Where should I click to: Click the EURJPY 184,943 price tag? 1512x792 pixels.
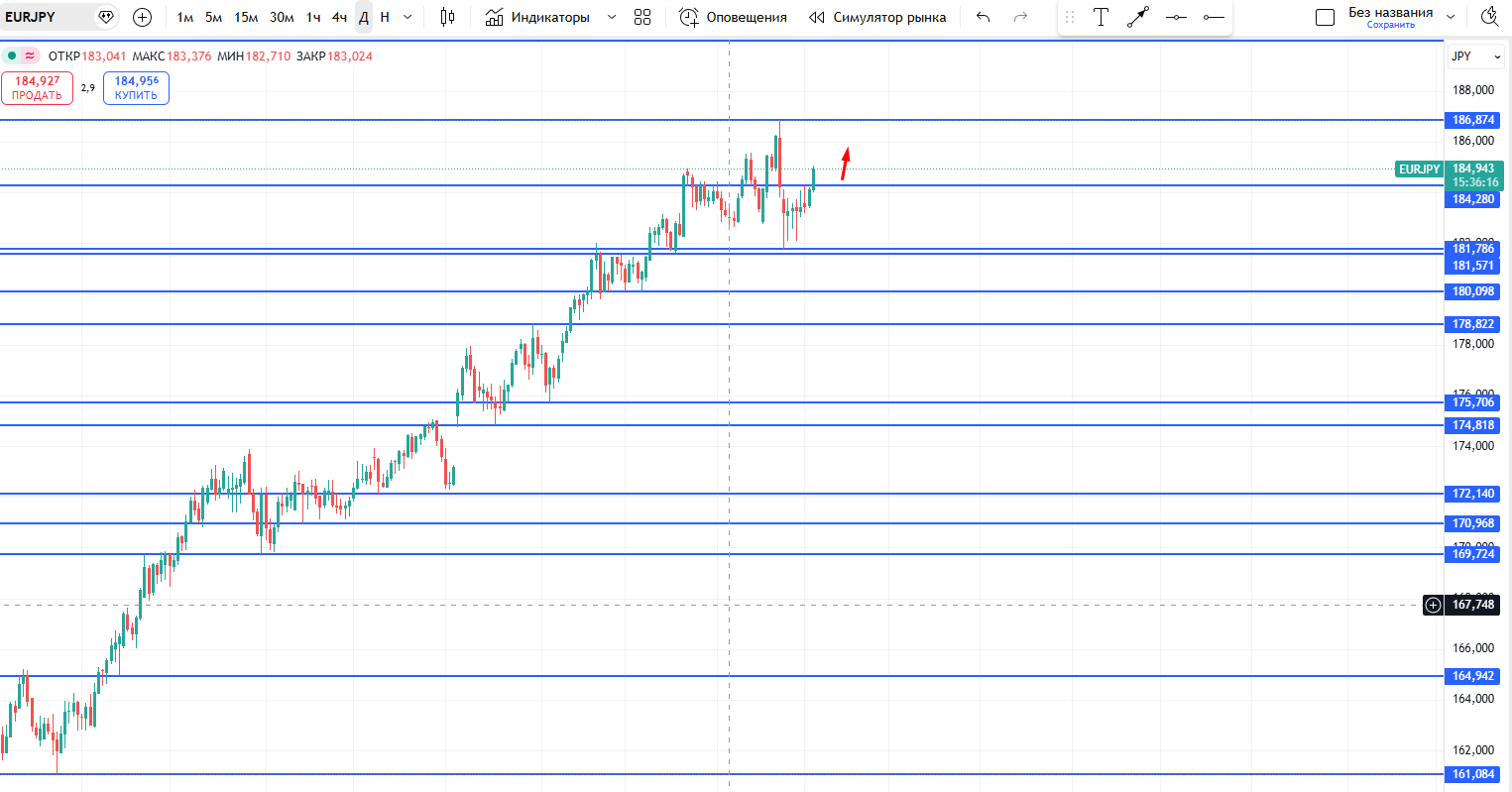click(x=1450, y=175)
